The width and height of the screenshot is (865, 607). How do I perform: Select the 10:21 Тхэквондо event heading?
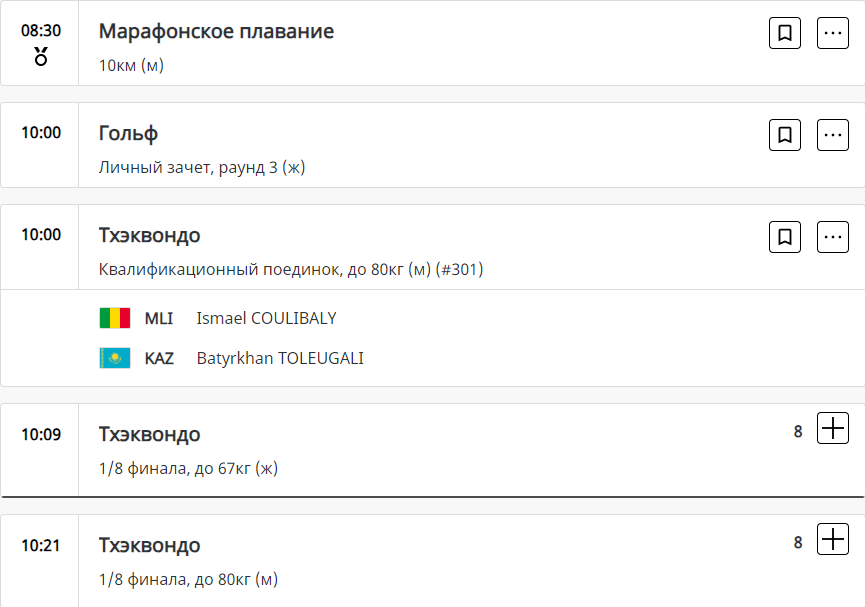point(149,546)
